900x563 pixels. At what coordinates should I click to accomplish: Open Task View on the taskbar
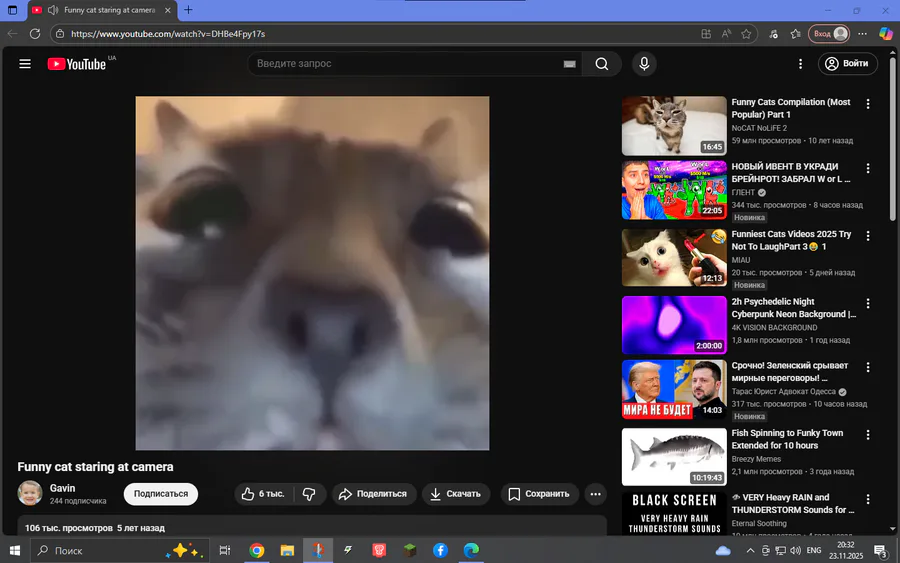click(x=225, y=550)
